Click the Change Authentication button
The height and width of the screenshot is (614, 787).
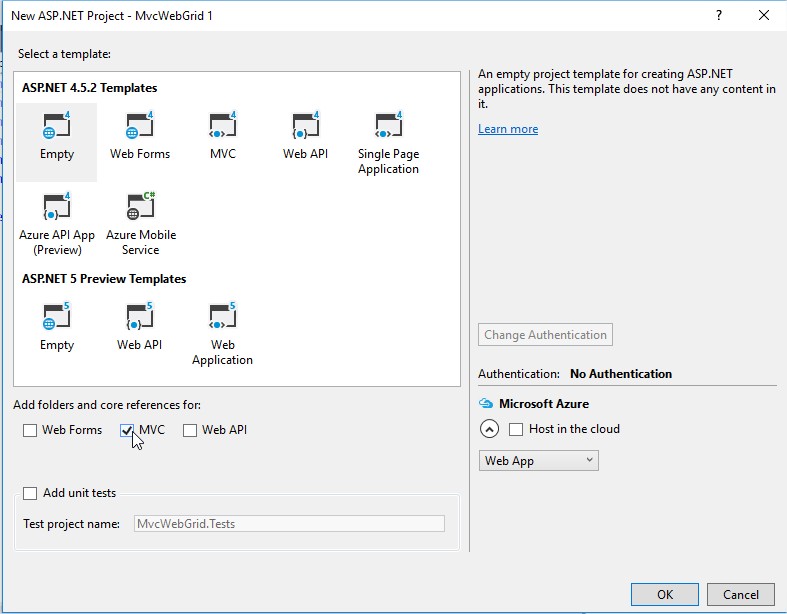point(545,334)
